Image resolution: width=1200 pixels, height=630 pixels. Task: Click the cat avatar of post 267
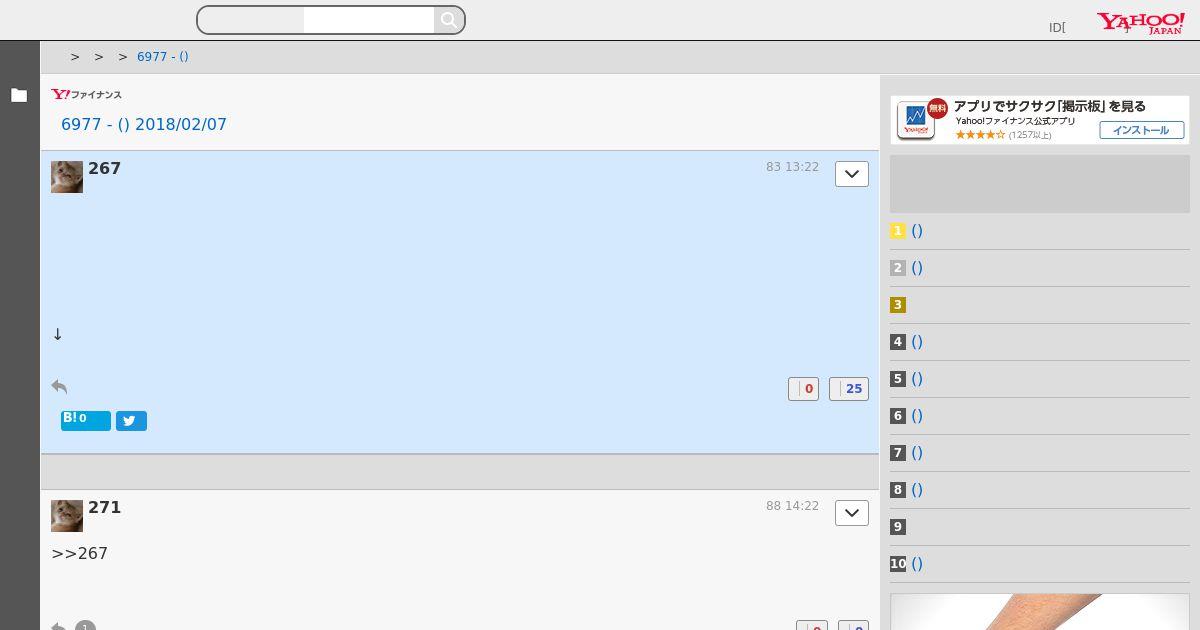[67, 177]
